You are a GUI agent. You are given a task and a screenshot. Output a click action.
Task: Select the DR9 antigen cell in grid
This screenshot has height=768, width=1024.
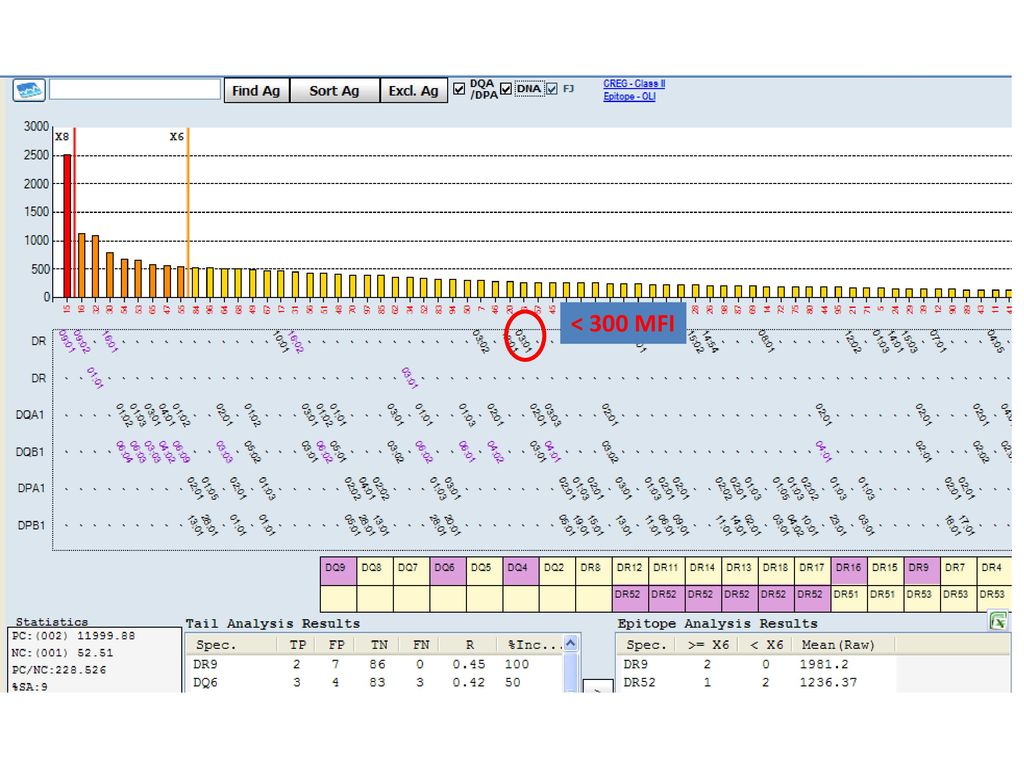click(923, 571)
